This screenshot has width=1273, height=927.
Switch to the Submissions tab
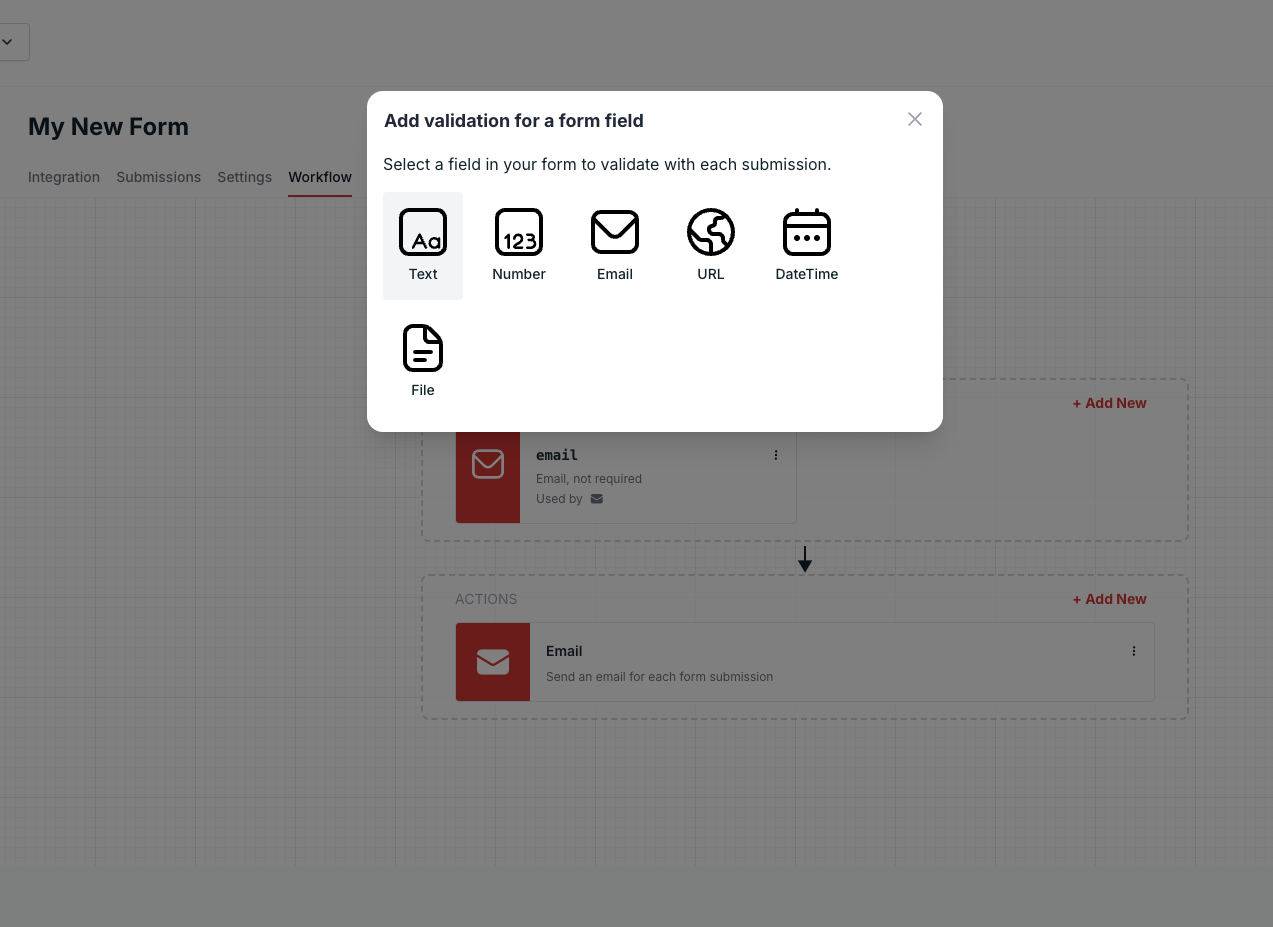(x=158, y=177)
